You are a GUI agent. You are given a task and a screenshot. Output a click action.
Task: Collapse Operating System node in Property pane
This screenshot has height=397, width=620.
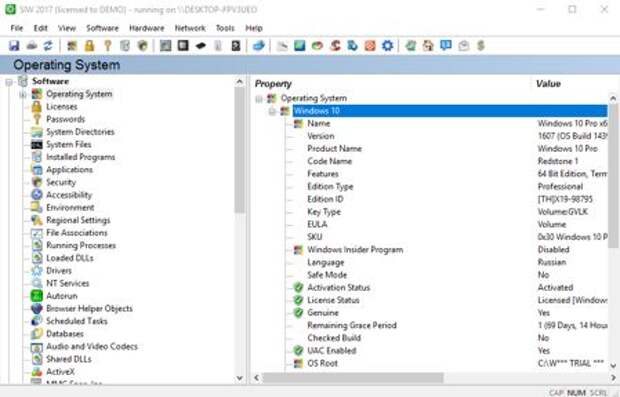259,98
